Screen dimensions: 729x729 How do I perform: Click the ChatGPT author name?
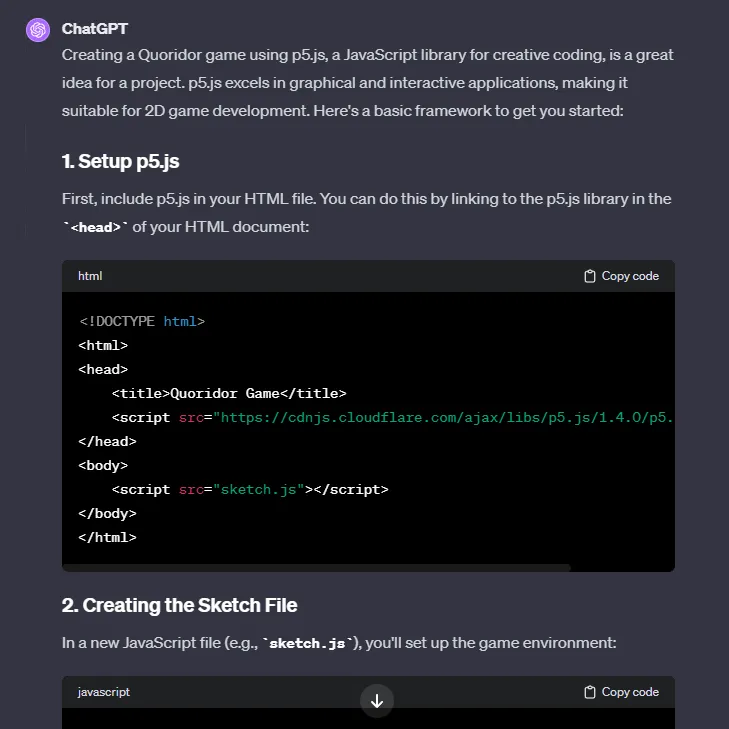point(94,29)
